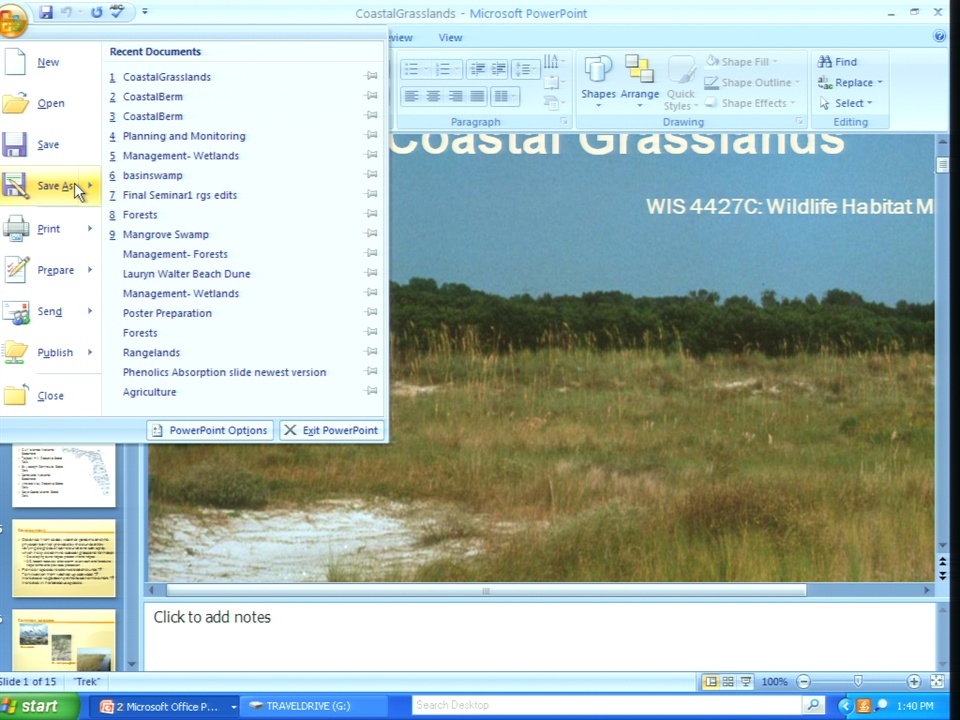Toggle the pin beside basinswamp

point(371,174)
